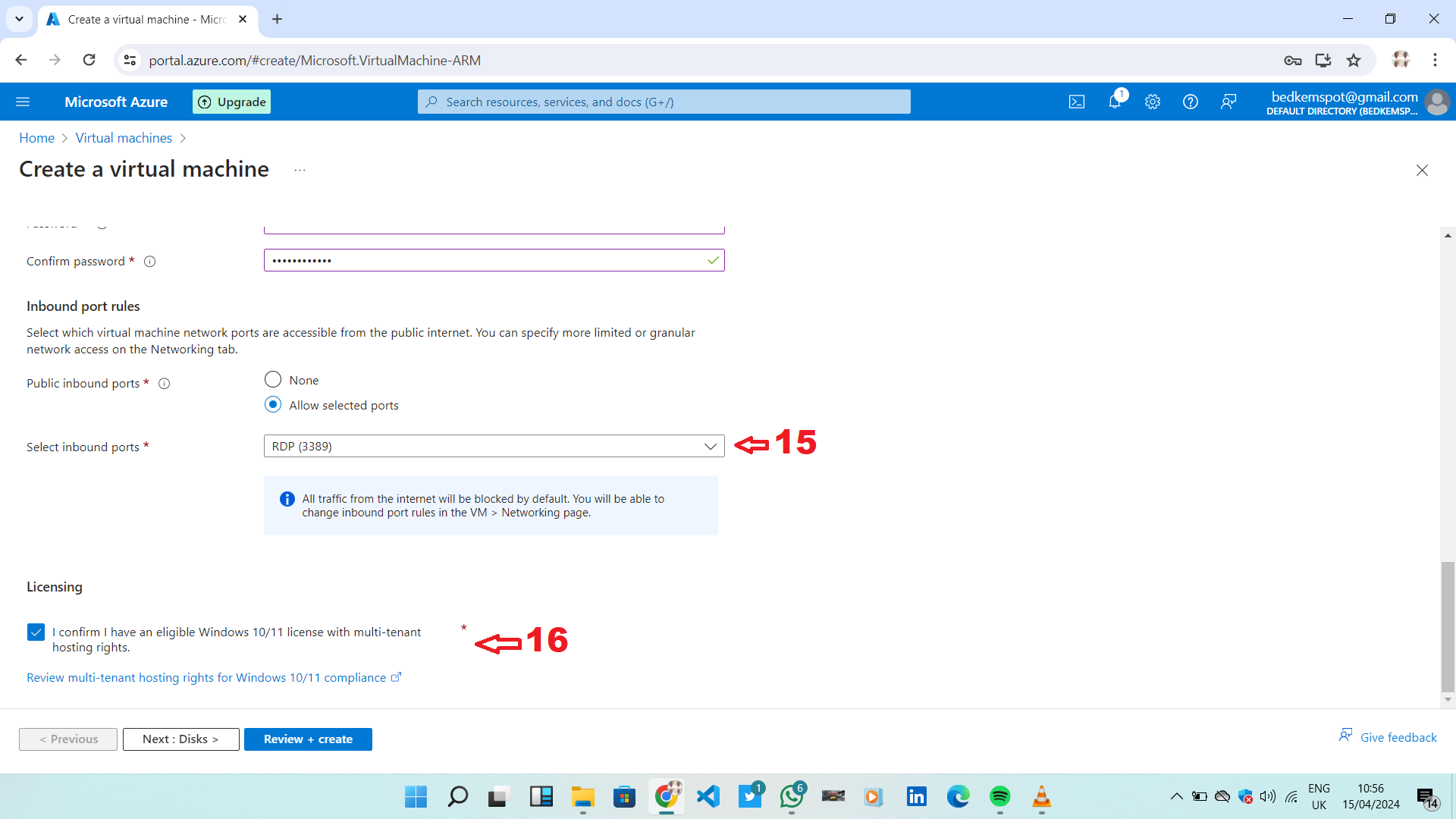Open the notifications bell icon
The height and width of the screenshot is (819, 1456).
click(x=1114, y=102)
